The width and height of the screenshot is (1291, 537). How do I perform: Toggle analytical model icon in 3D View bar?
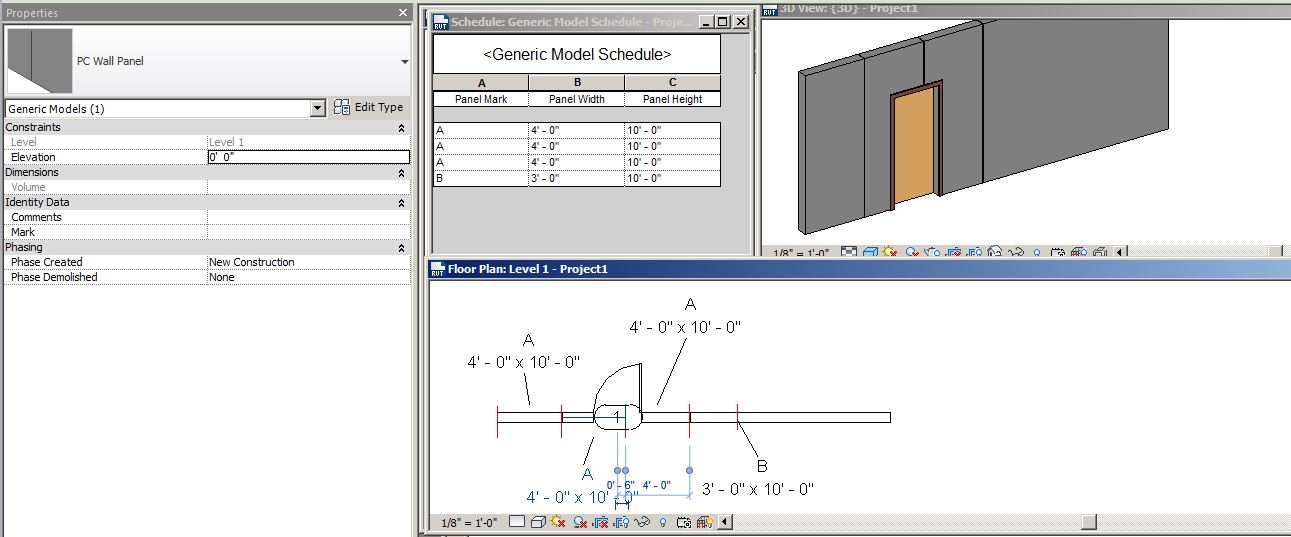point(1079,253)
